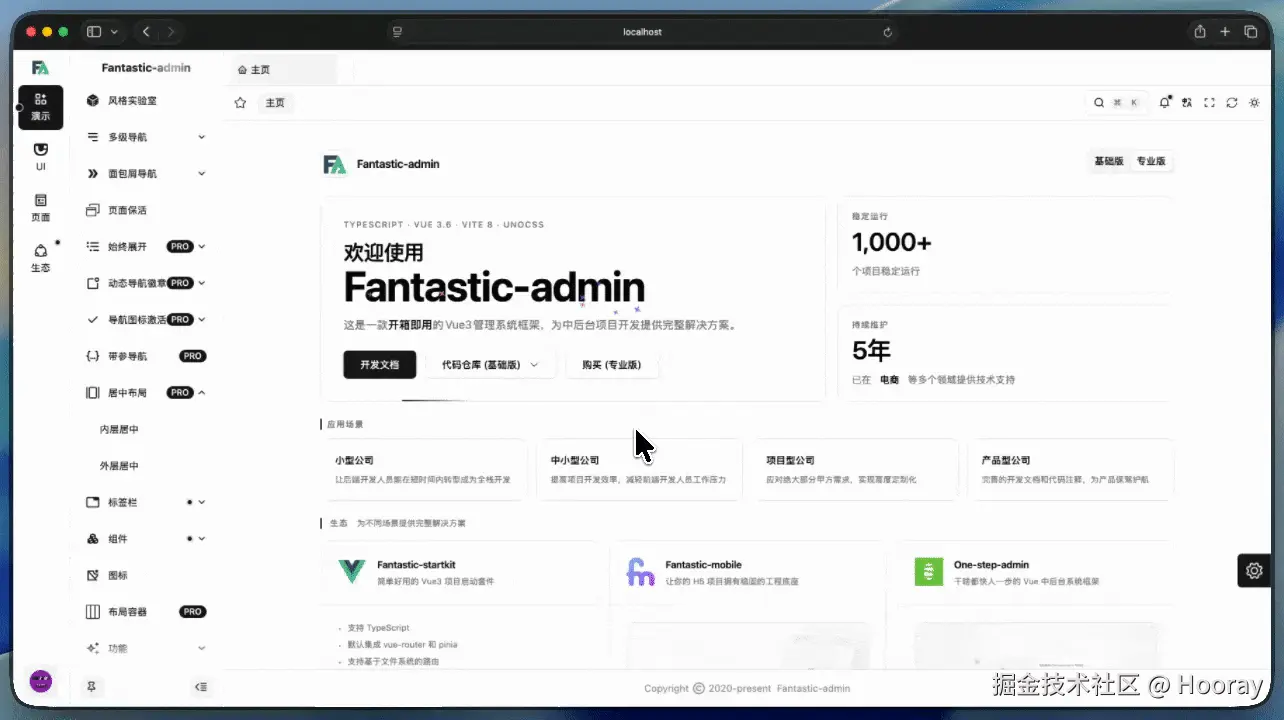
Task: Open the Vue logo of Fantastic-startkit
Action: [352, 572]
